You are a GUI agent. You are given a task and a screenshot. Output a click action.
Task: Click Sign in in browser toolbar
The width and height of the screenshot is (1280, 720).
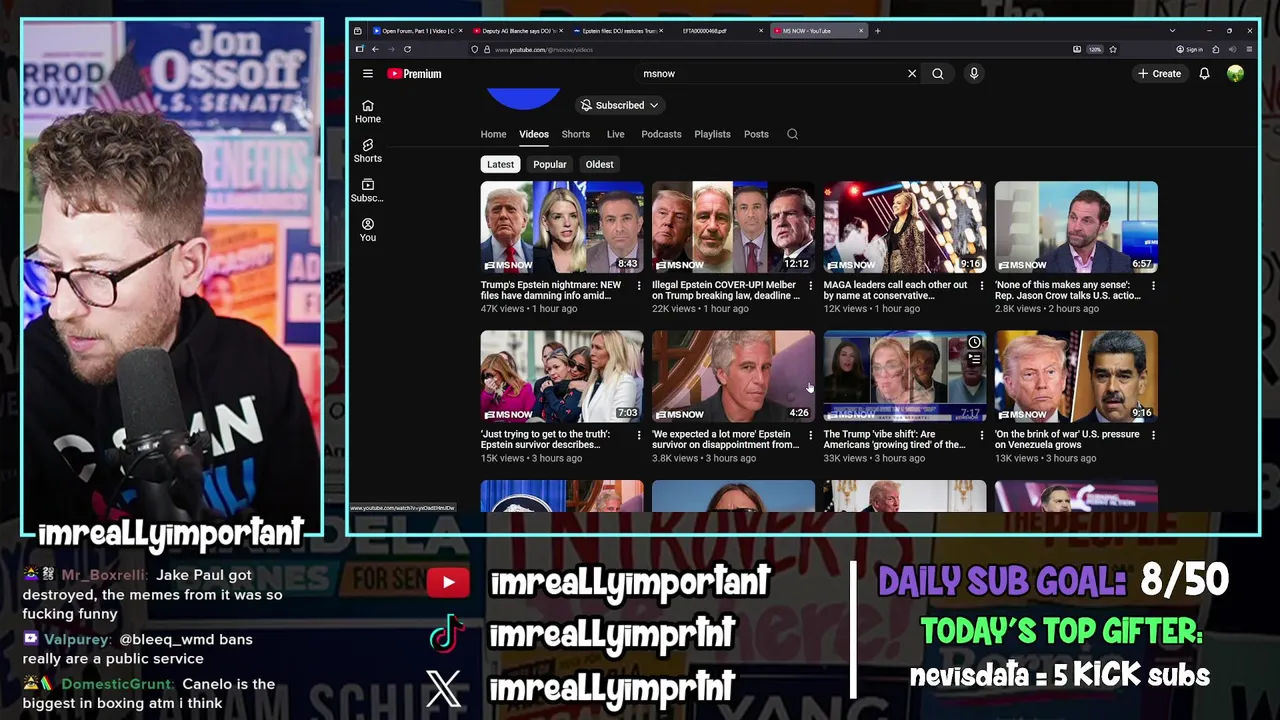pyautogui.click(x=1190, y=49)
